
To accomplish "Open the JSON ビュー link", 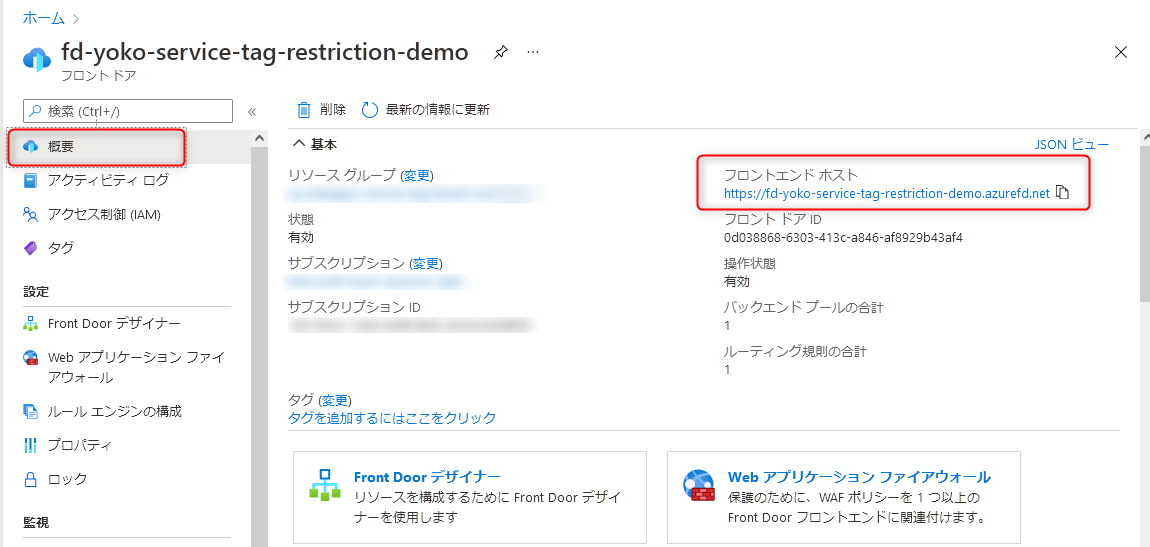I will pos(1072,144).
